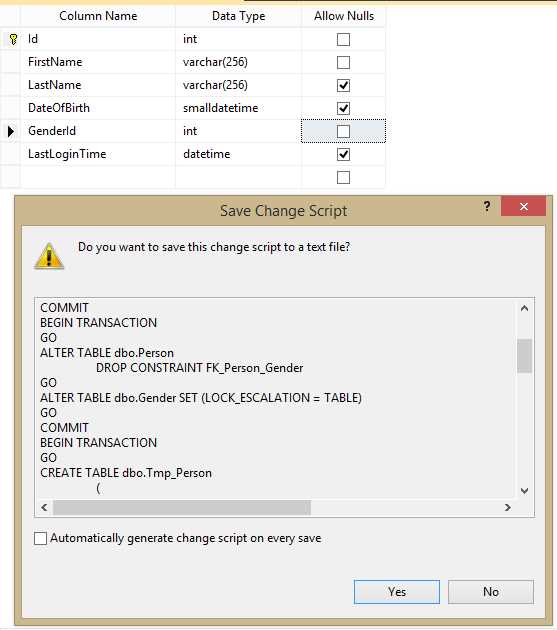Viewport: 557px width, 630px height.
Task: Click the script box scroll right arrow
Action: pos(508,507)
